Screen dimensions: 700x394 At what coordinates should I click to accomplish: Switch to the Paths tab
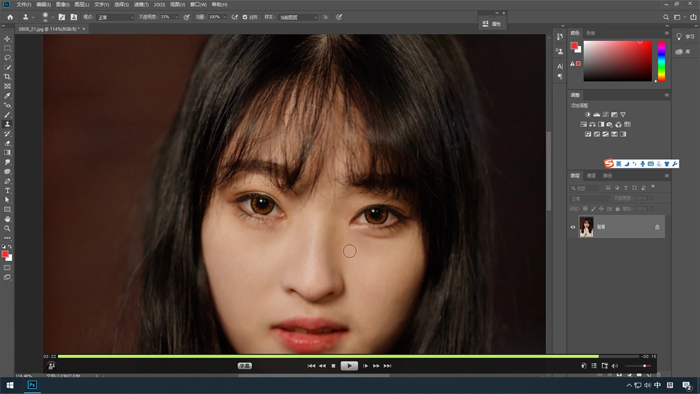coord(608,176)
